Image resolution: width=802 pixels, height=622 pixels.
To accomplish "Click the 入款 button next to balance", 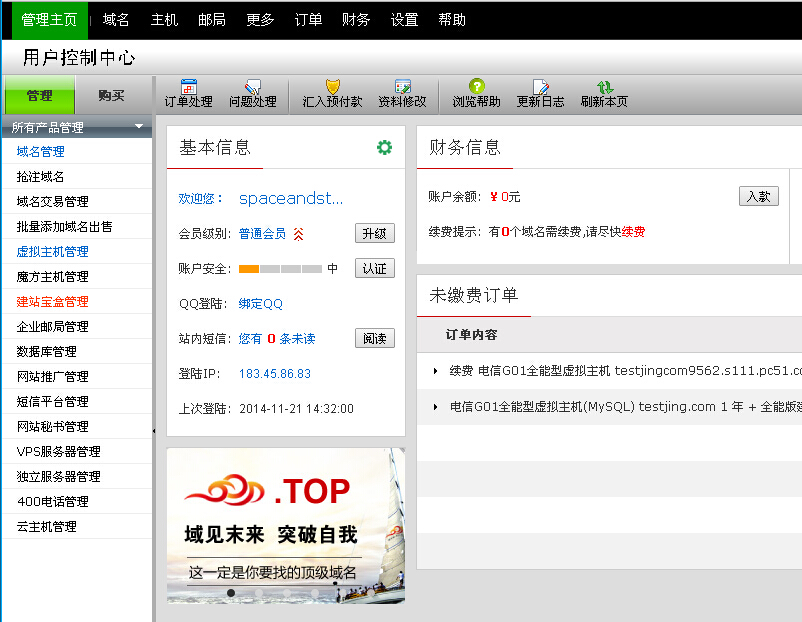I will tap(758, 197).
